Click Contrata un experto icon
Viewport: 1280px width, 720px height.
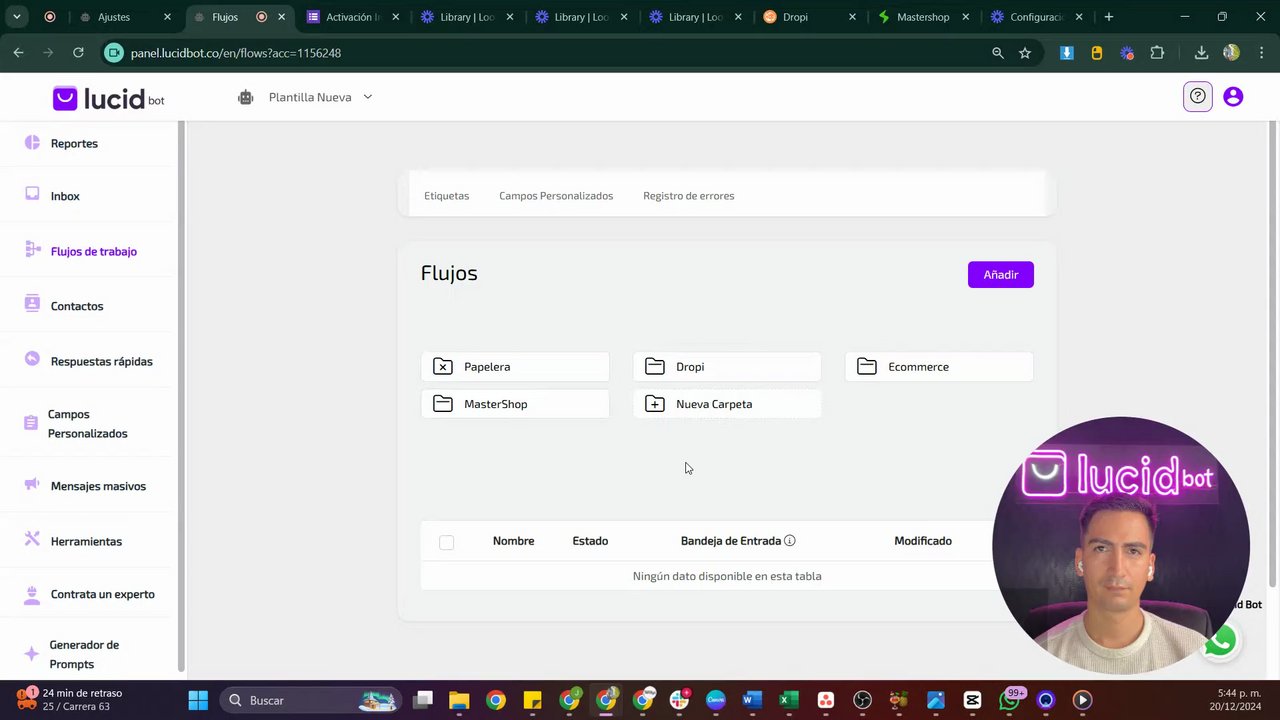click(x=32, y=593)
